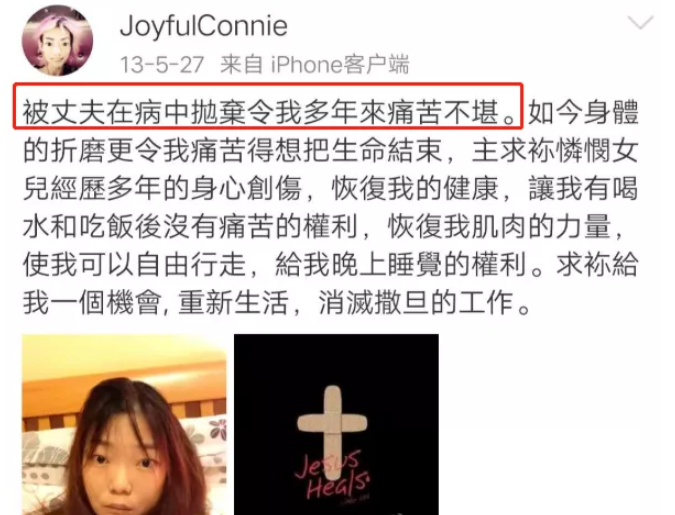Click the bandage cross graphic
Screen dimensions: 675x515
pos(332,431)
